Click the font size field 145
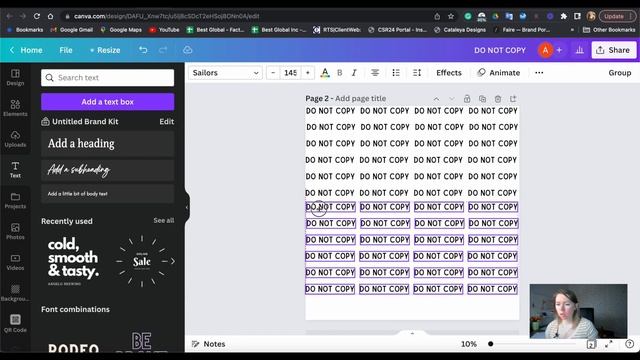 291,73
